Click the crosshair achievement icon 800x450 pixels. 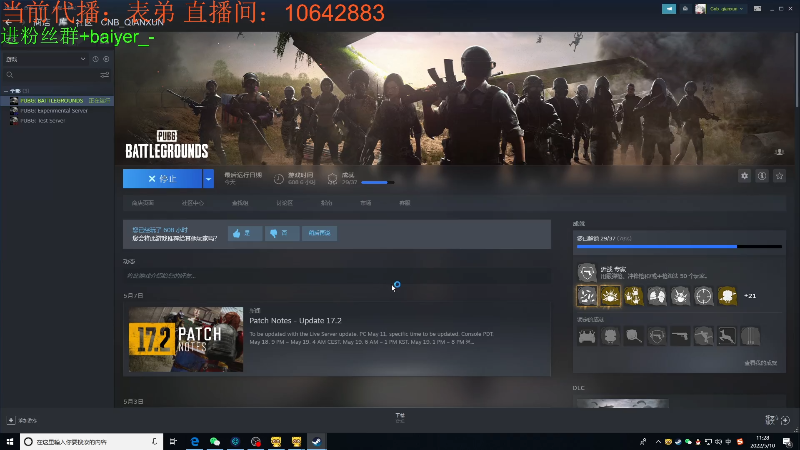704,296
